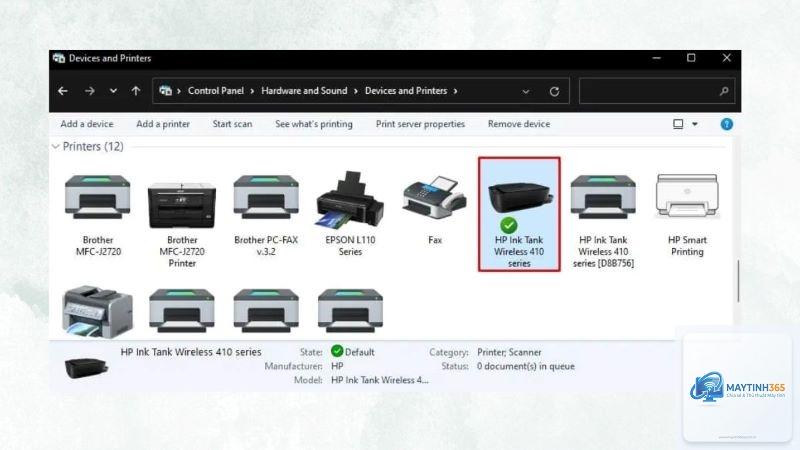
Task: Expand the address bar history dropdown
Action: [526, 91]
